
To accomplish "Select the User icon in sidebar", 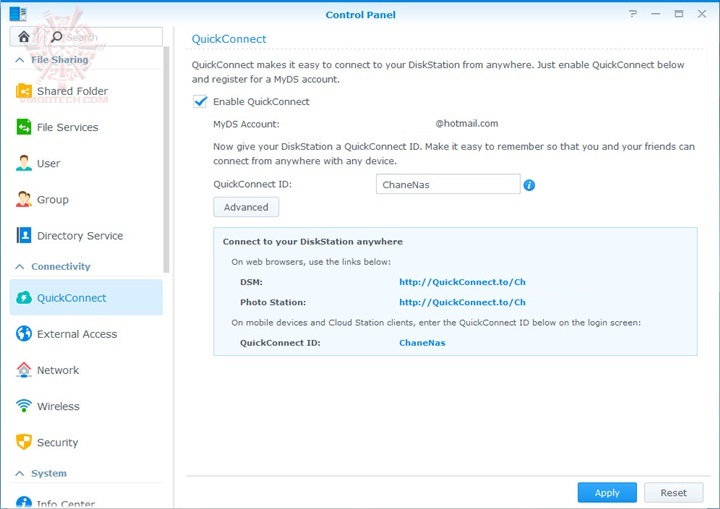I will pos(24,163).
